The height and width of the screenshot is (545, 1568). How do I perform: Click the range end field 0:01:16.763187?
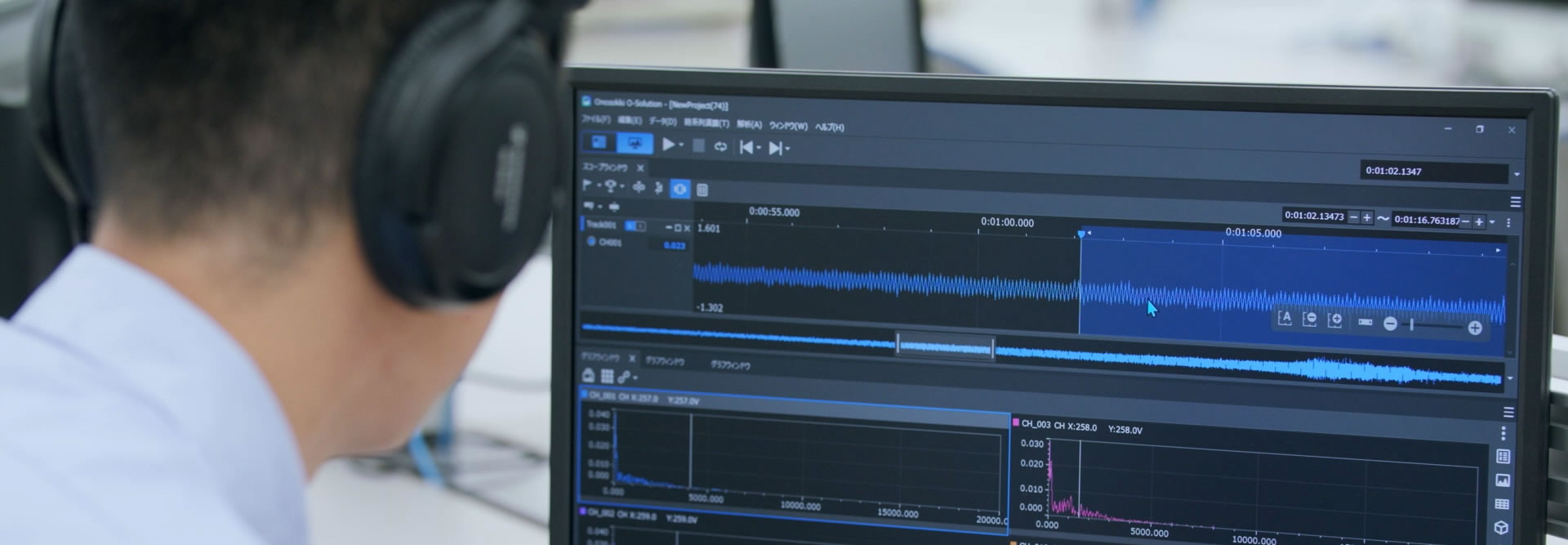click(x=1427, y=220)
